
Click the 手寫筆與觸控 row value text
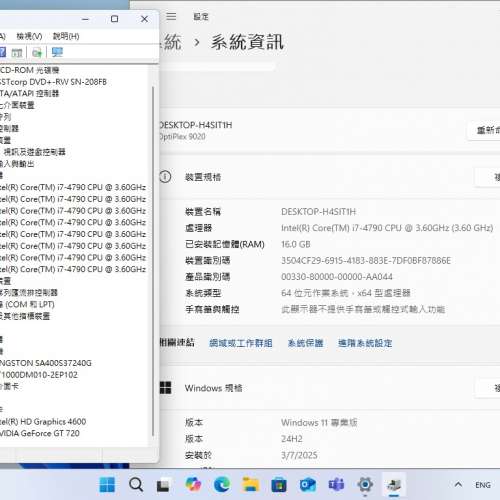[x=363, y=310]
